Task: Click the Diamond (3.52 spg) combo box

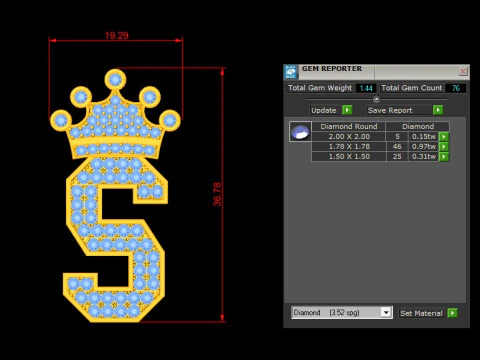Action: pyautogui.click(x=342, y=313)
